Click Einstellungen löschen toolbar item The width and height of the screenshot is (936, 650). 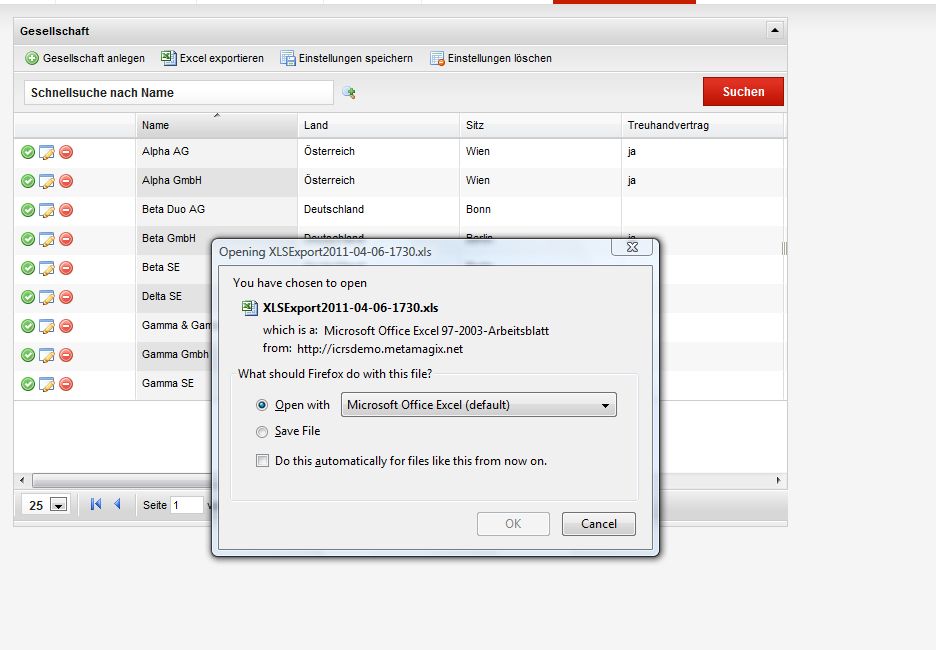pos(491,58)
